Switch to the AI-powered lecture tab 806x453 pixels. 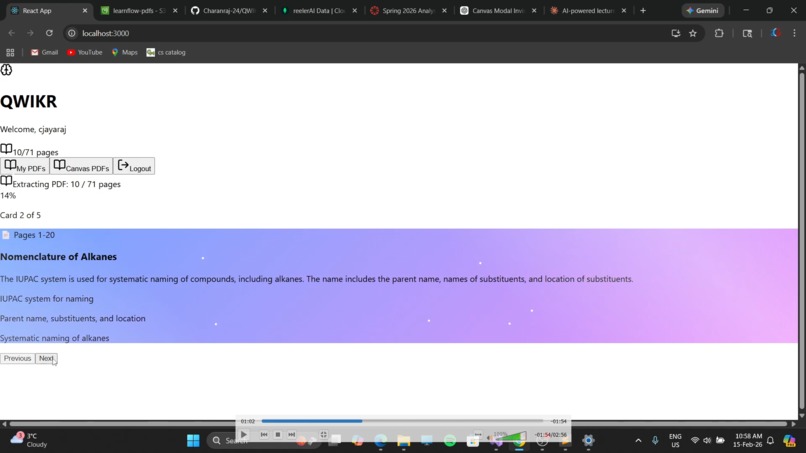(x=588, y=10)
